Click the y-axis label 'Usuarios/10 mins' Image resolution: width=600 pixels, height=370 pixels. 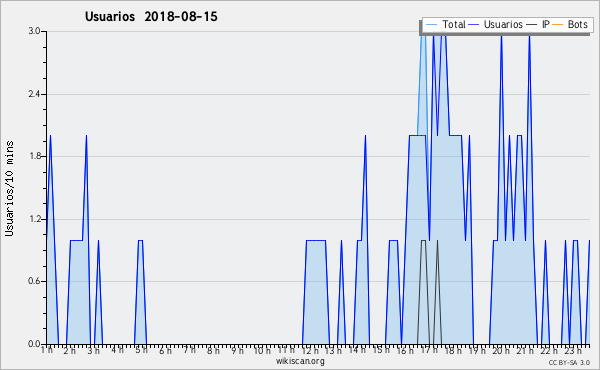[x=9, y=188]
